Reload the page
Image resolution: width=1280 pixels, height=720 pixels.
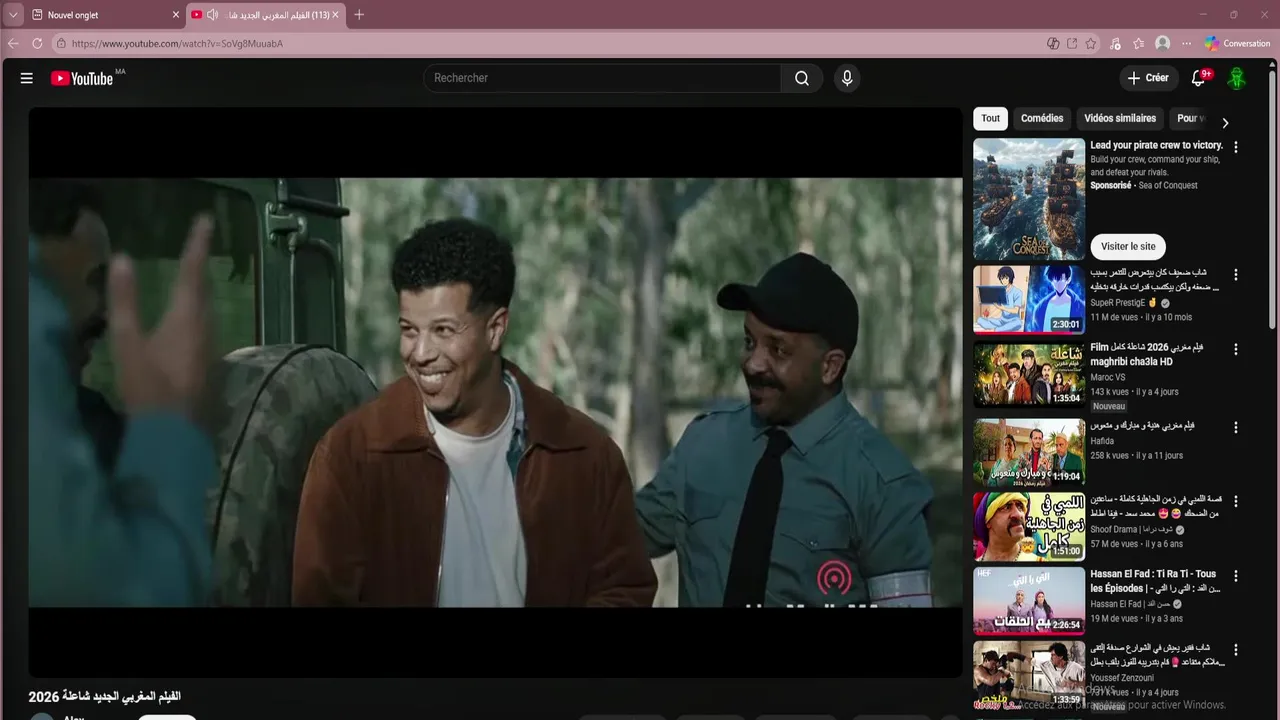(x=37, y=43)
